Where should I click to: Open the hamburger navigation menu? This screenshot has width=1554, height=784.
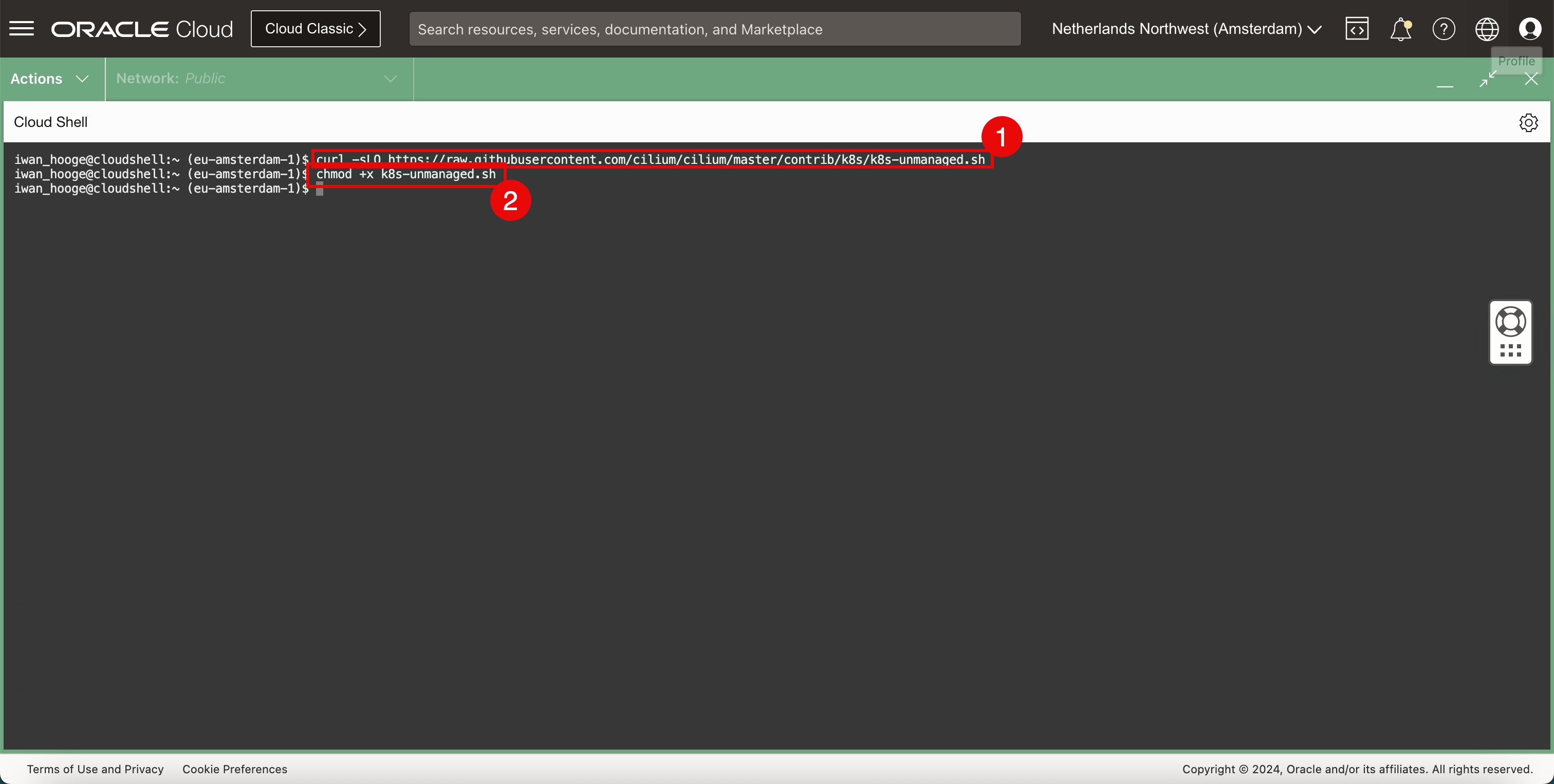pos(22,28)
